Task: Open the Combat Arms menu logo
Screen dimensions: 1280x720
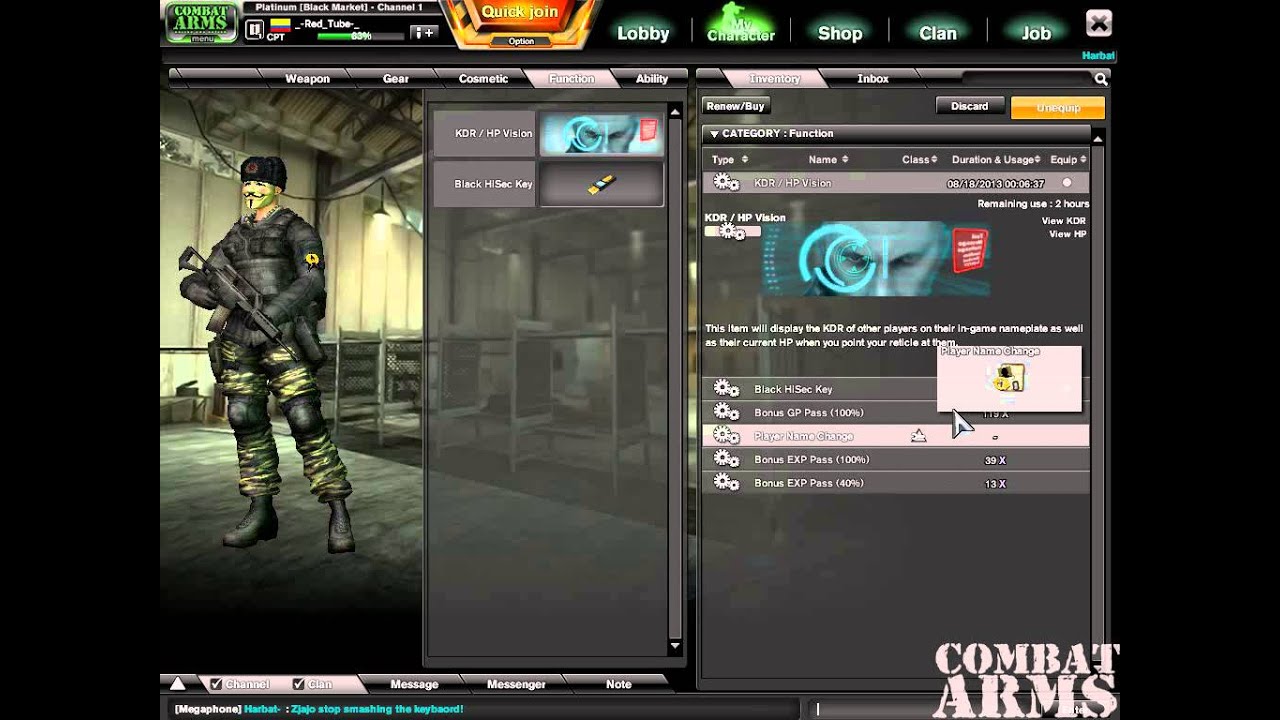Action: tap(201, 23)
